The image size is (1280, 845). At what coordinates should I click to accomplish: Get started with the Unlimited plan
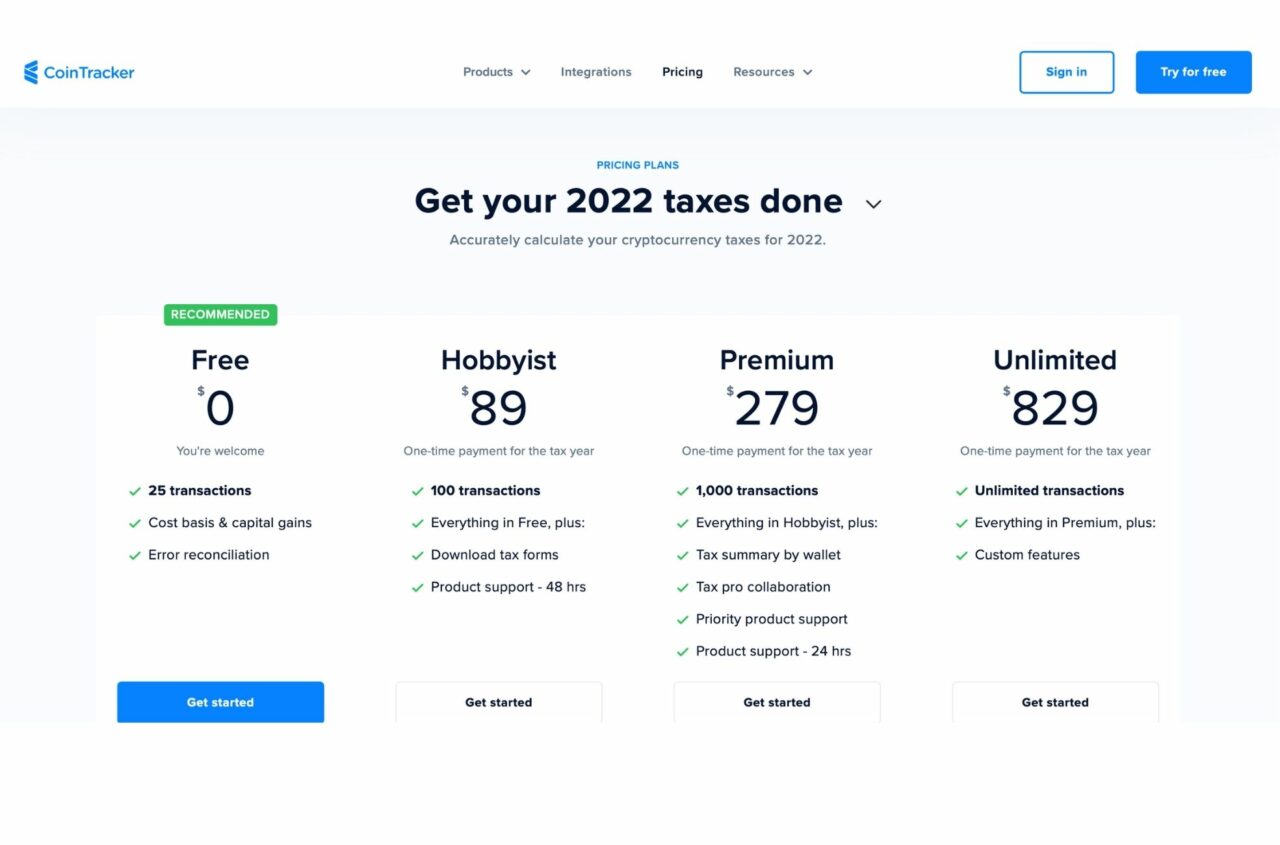(x=1055, y=702)
